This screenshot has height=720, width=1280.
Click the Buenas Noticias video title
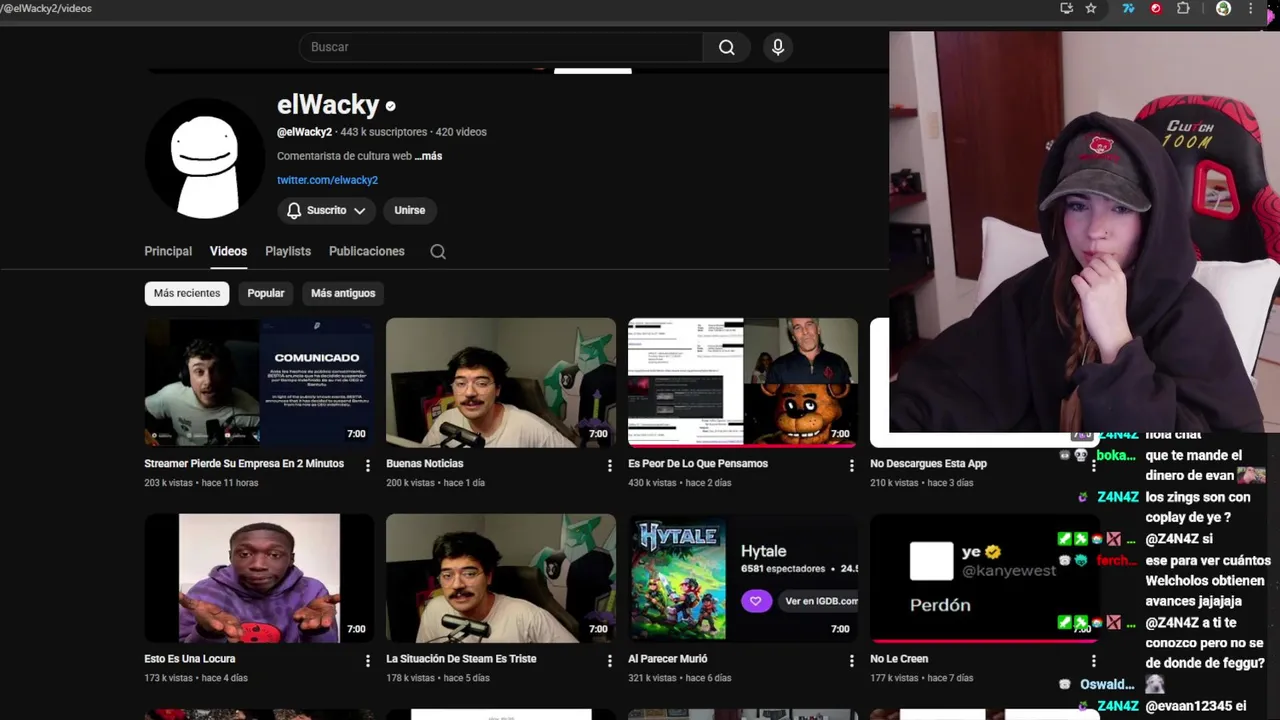pyautogui.click(x=425, y=464)
